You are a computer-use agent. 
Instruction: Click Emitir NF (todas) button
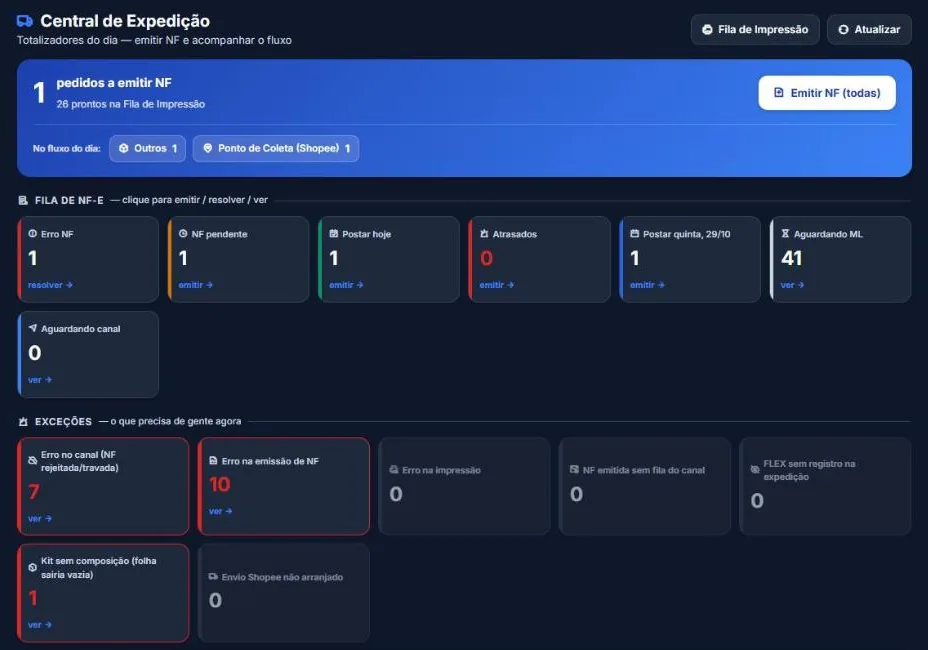827,93
